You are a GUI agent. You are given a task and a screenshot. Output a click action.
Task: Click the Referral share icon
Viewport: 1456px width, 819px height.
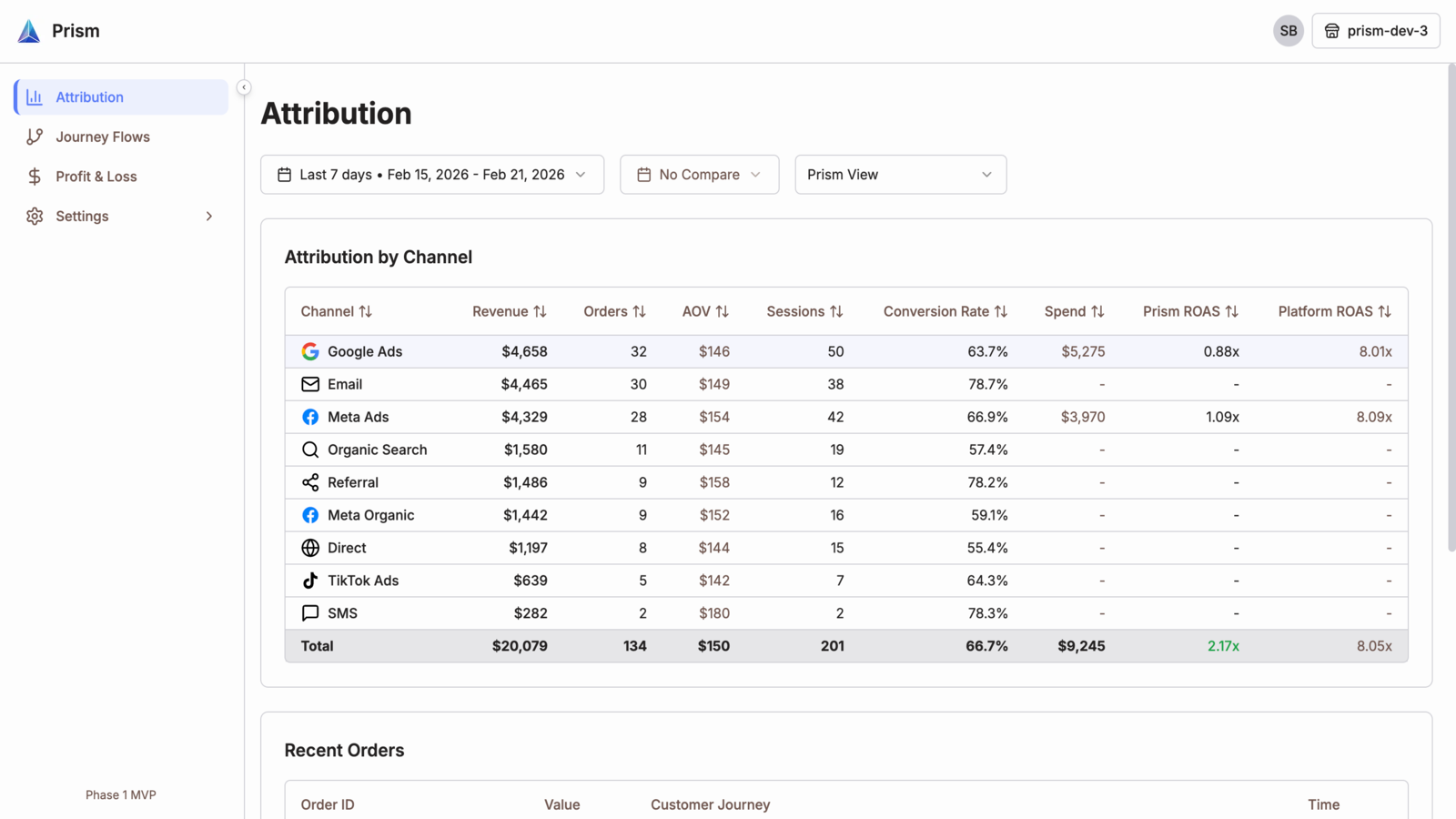coord(310,482)
